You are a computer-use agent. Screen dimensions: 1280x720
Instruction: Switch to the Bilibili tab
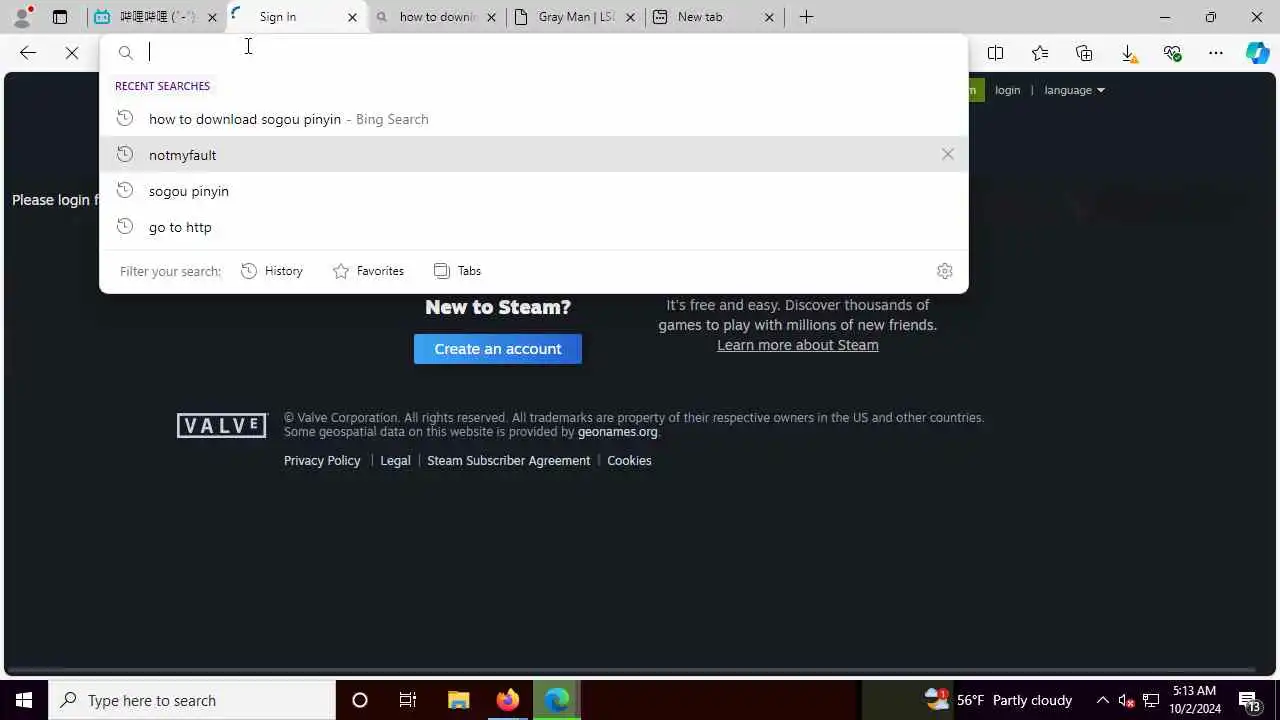click(156, 17)
